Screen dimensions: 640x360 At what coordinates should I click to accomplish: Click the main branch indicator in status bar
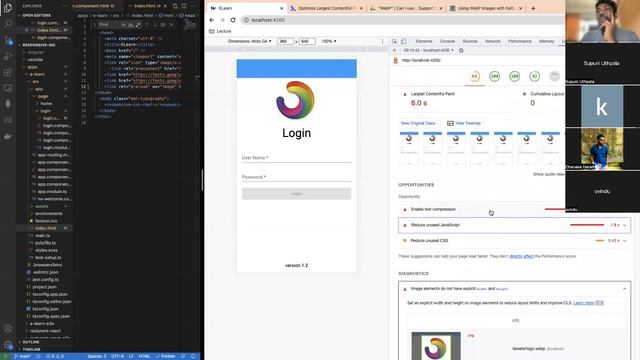[22, 356]
